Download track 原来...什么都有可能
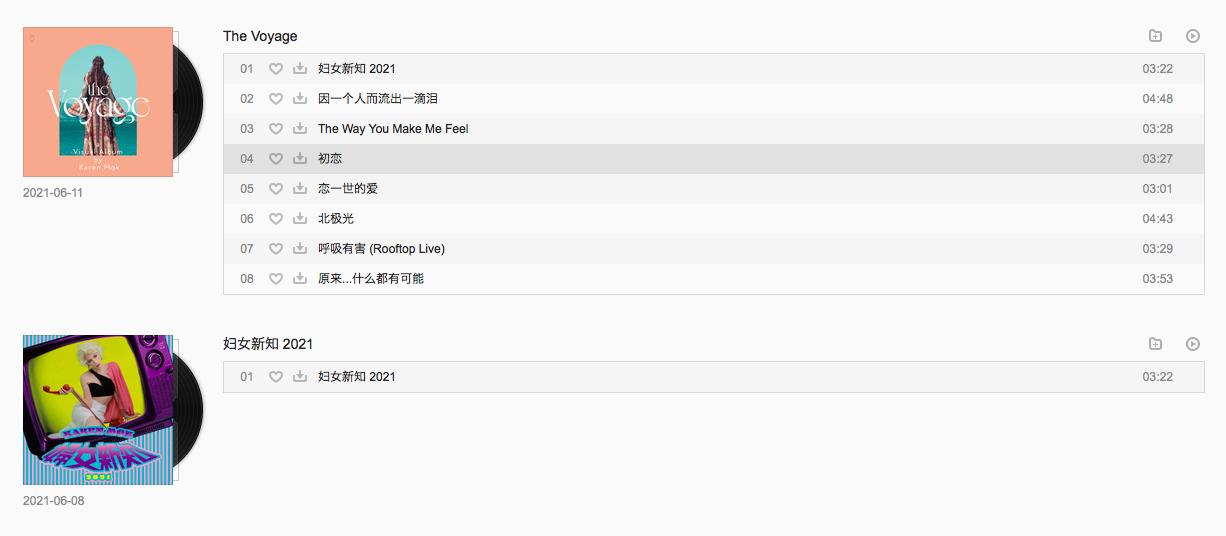 [300, 279]
